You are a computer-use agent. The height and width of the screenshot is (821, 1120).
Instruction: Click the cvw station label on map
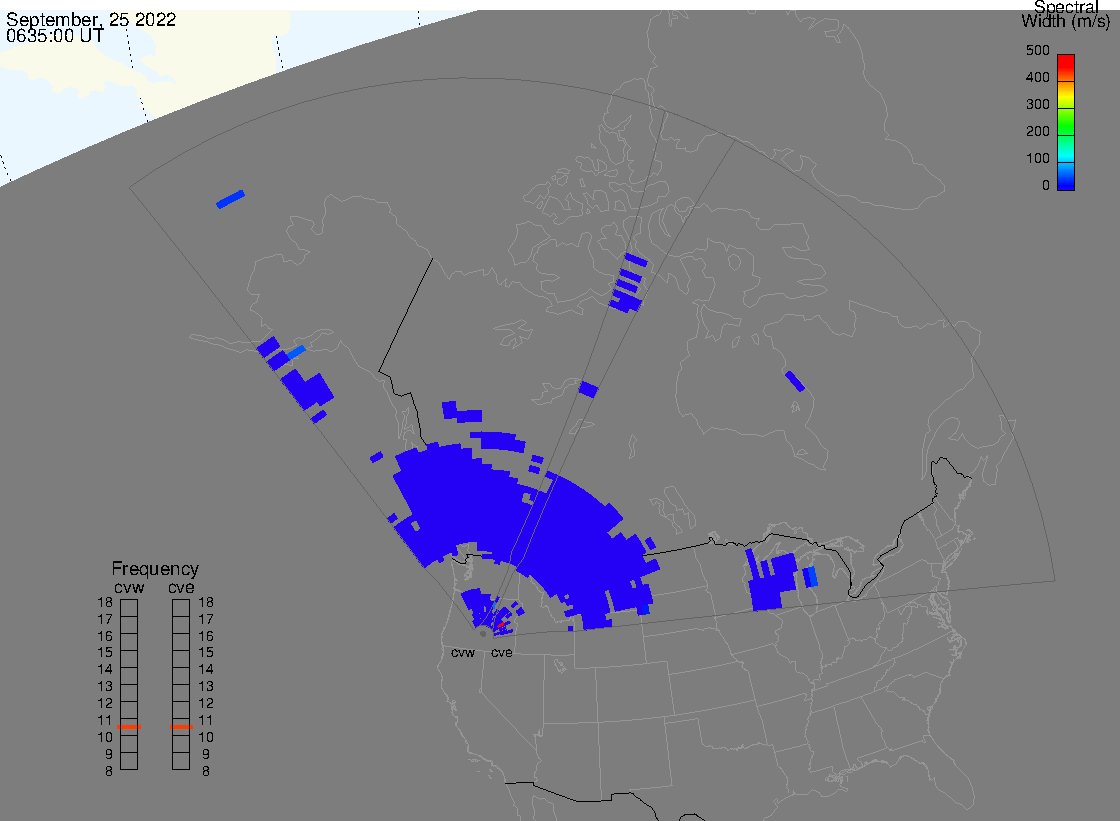point(463,653)
